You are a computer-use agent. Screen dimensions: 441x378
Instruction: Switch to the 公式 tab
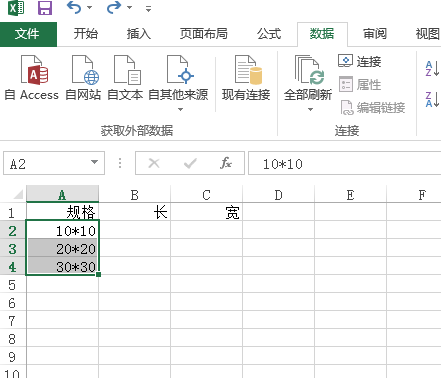(x=269, y=34)
